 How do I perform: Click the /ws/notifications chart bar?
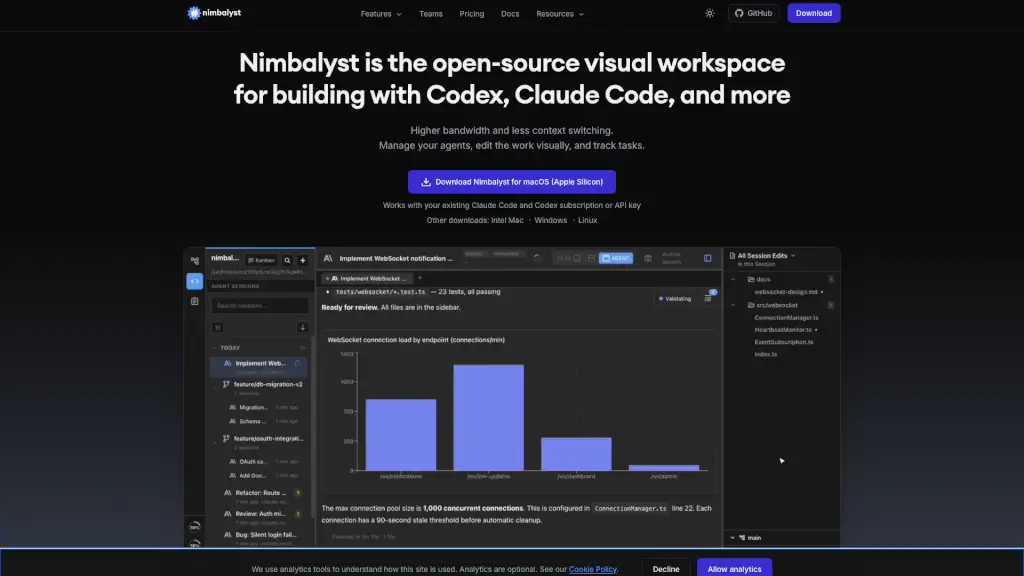point(400,434)
